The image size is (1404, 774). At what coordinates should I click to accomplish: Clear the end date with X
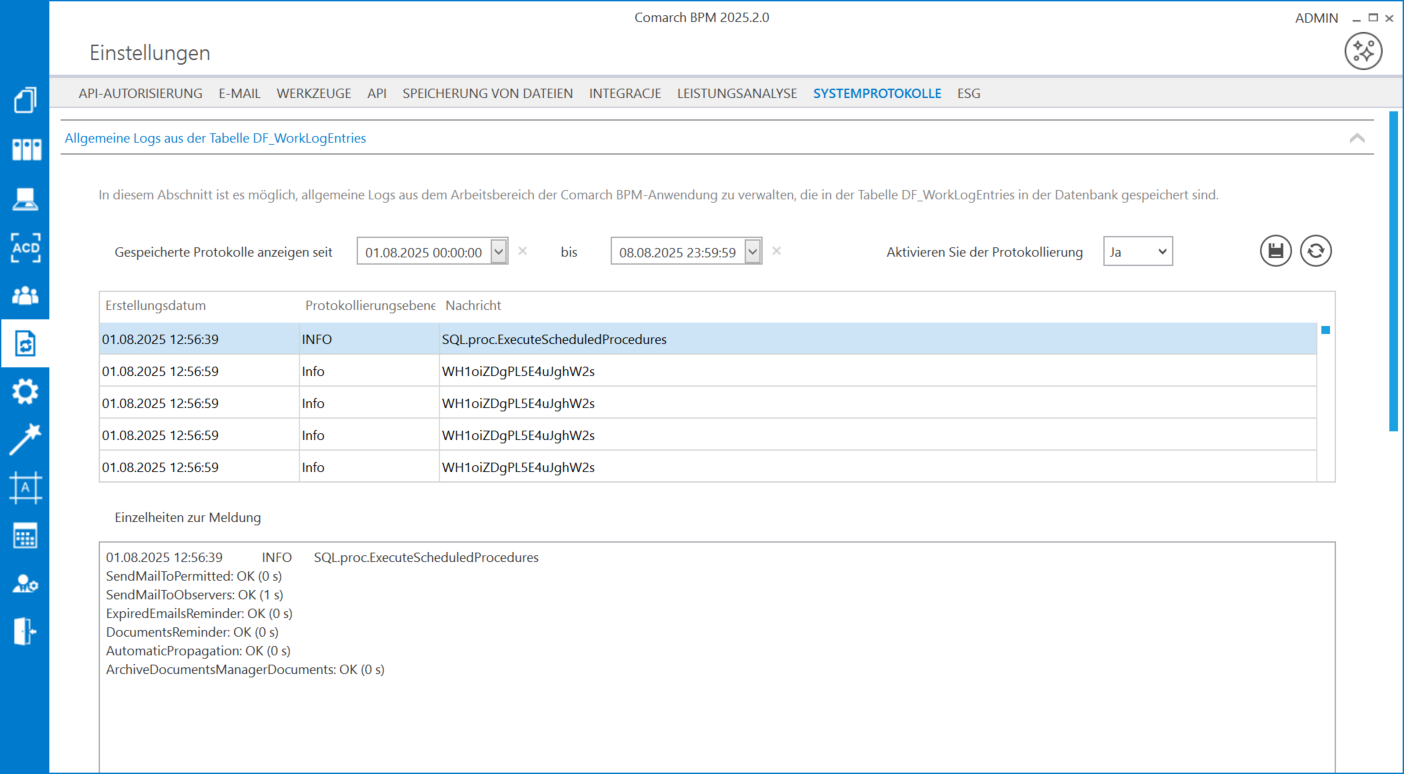[x=777, y=251]
